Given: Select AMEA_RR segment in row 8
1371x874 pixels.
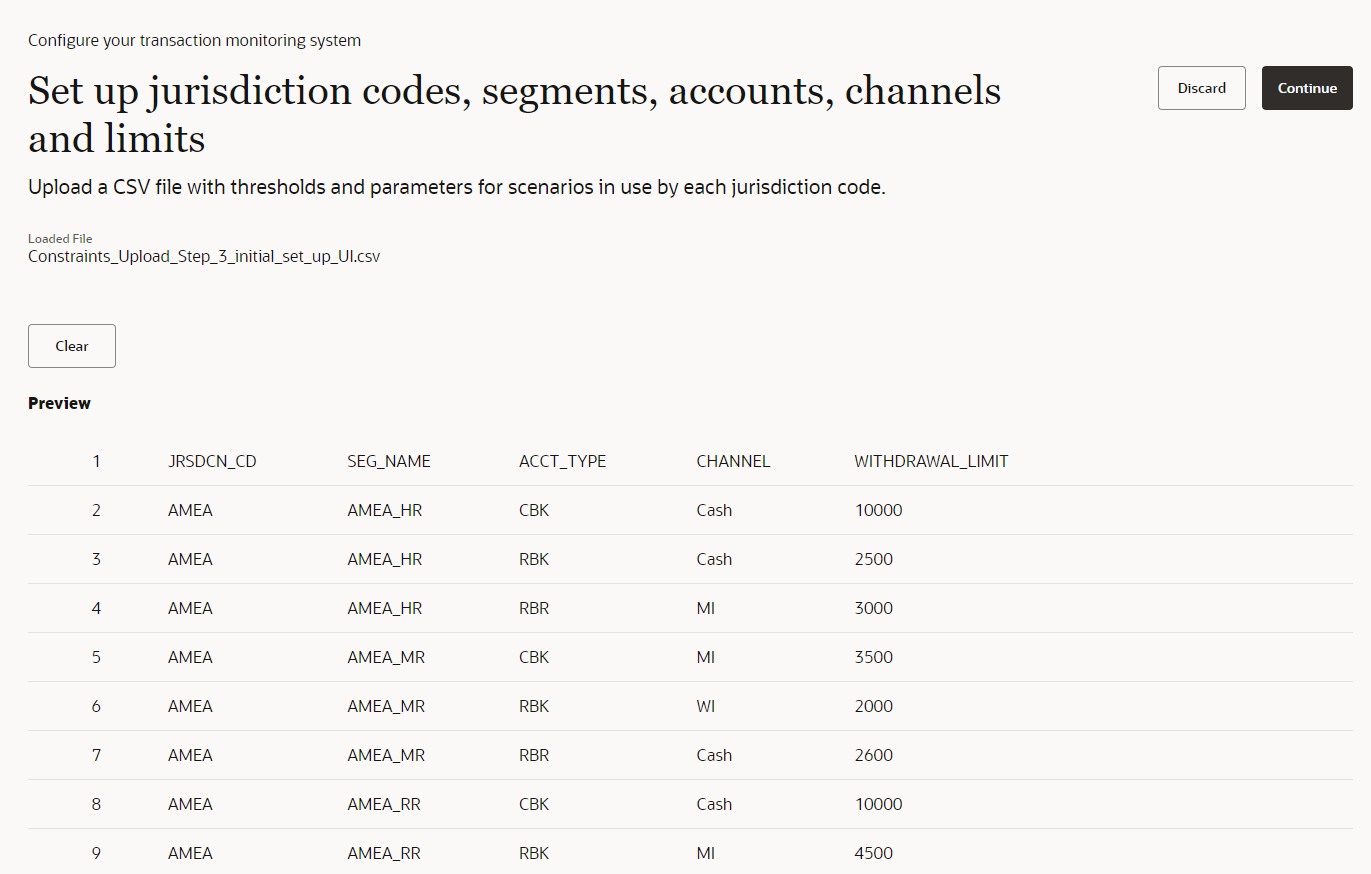Looking at the screenshot, I should point(384,804).
